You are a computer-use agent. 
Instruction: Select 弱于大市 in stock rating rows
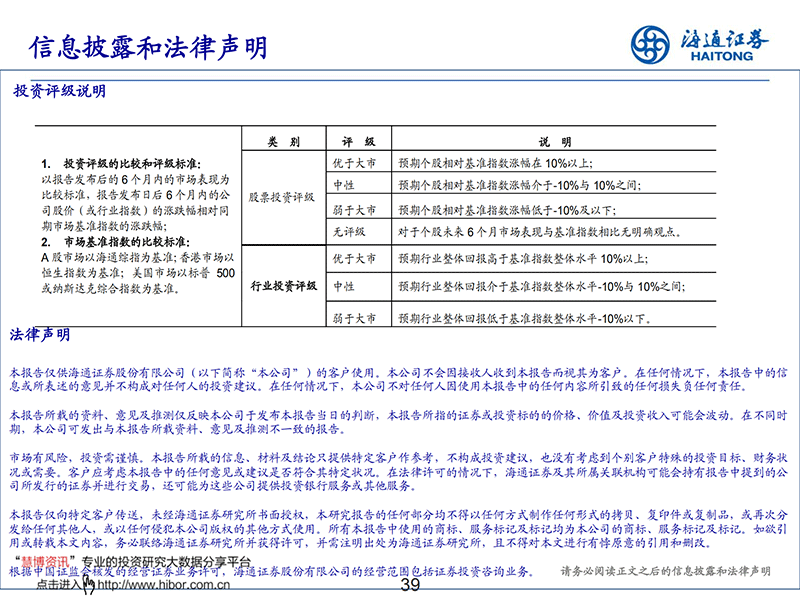tap(354, 210)
